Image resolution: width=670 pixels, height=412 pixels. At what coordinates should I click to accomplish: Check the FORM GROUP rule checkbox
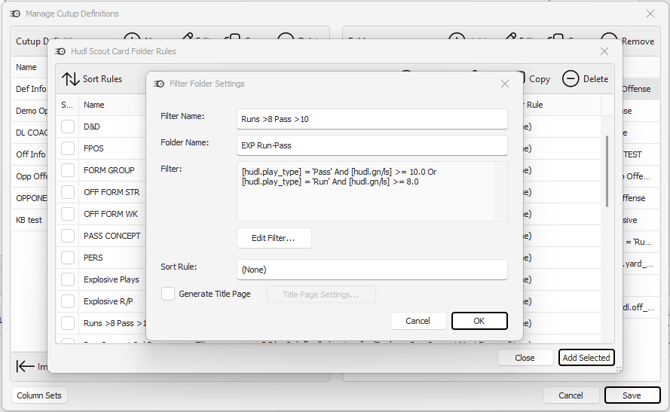pyautogui.click(x=68, y=171)
